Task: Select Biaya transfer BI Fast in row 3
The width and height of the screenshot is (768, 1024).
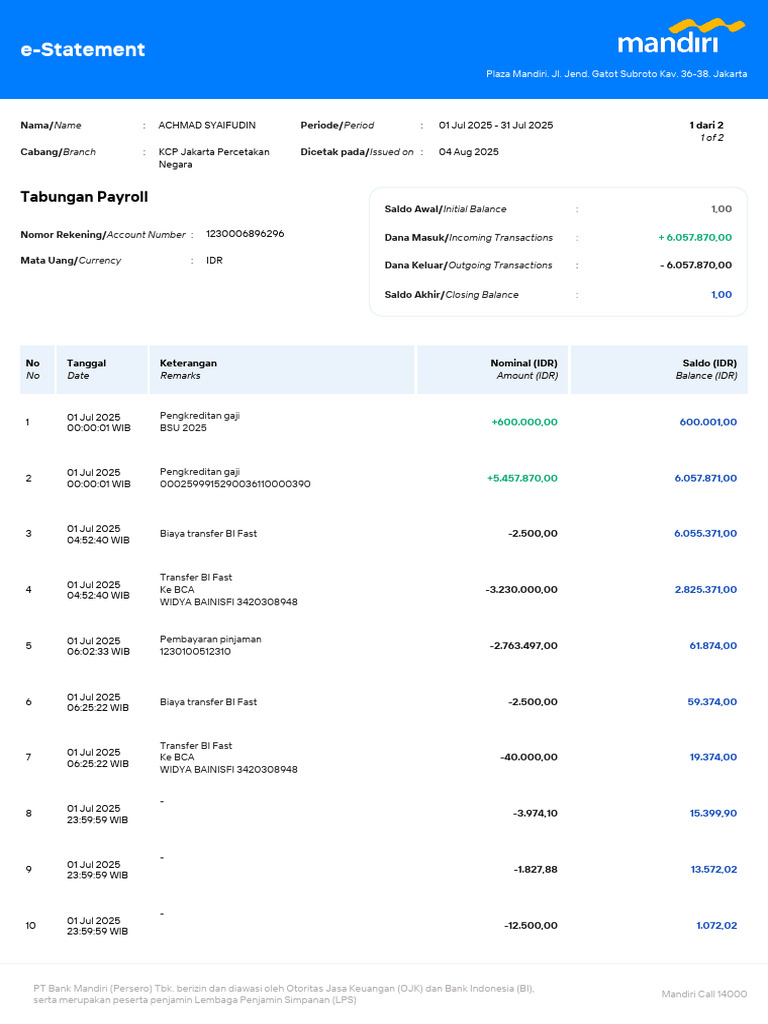Action: 208,534
